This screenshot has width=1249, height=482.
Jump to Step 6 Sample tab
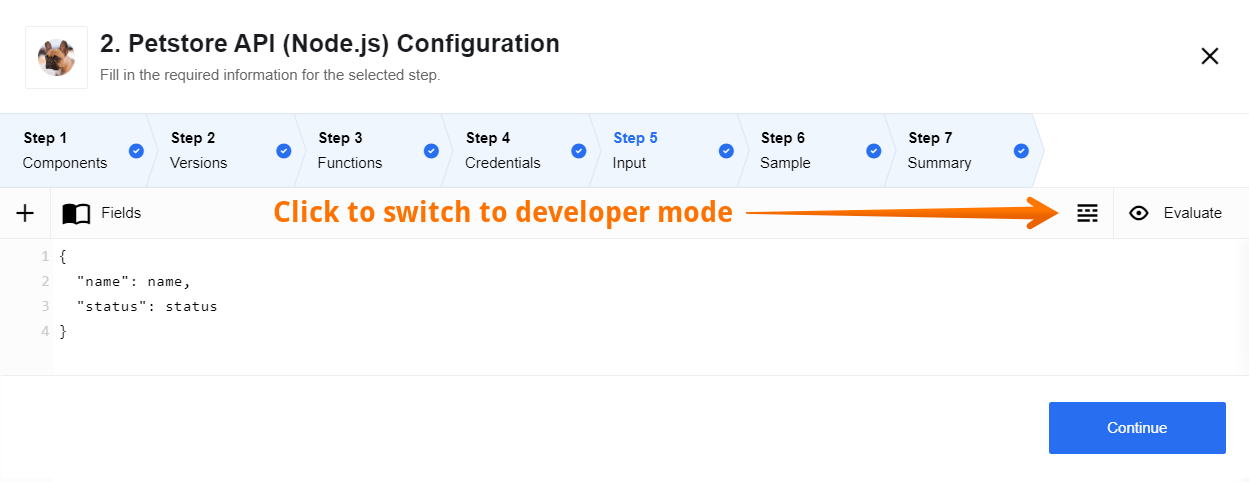813,150
